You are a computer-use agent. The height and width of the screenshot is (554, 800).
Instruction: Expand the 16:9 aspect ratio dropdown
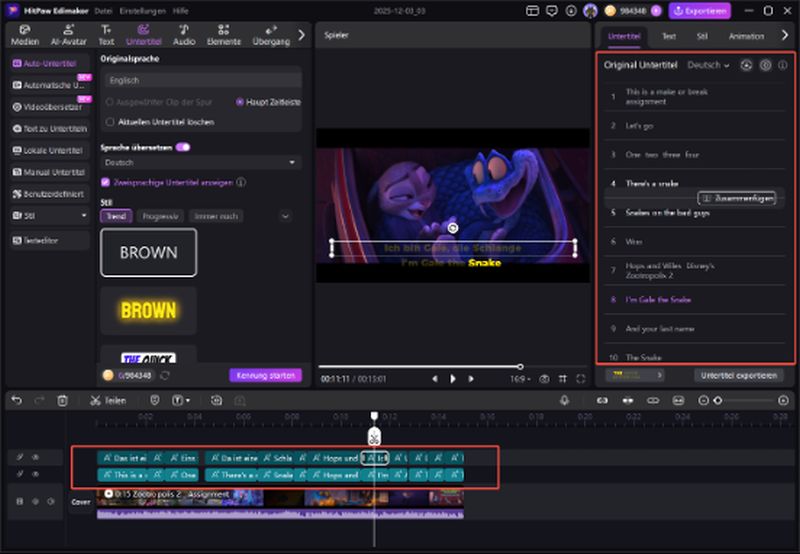tap(517, 379)
